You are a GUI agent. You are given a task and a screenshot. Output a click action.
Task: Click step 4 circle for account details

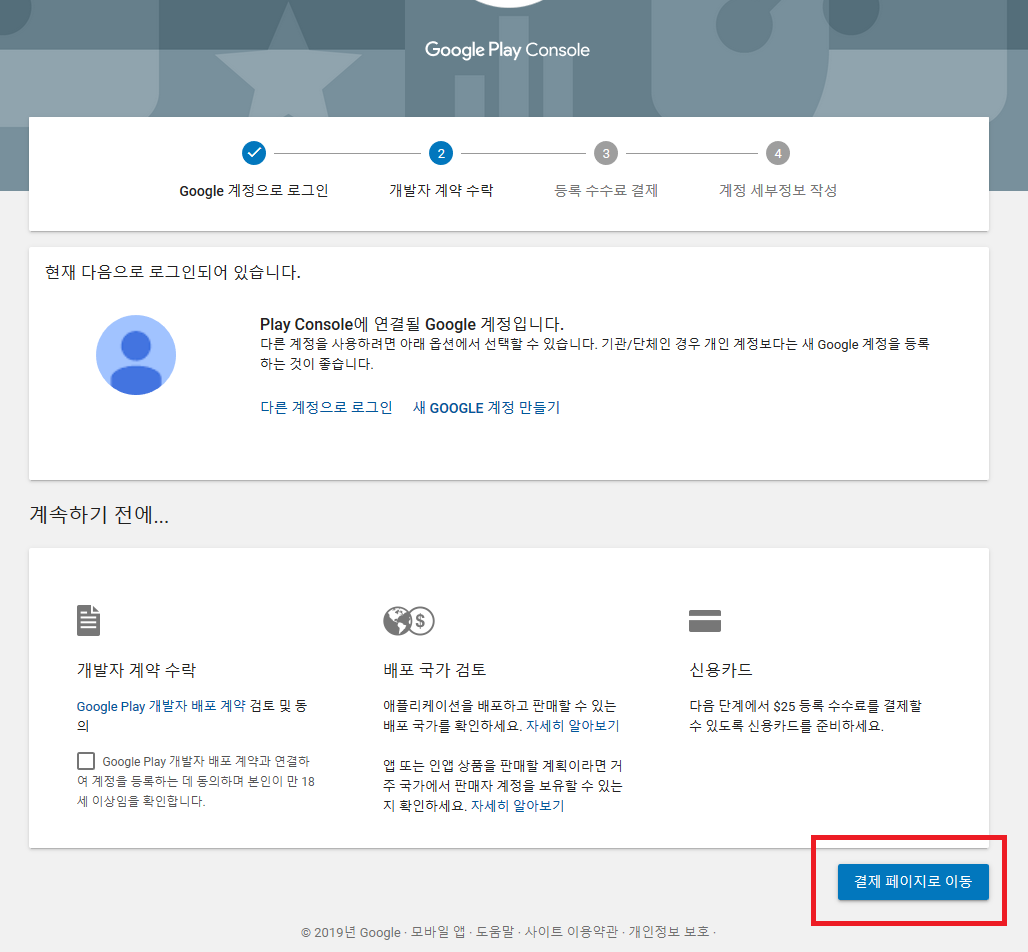778,153
